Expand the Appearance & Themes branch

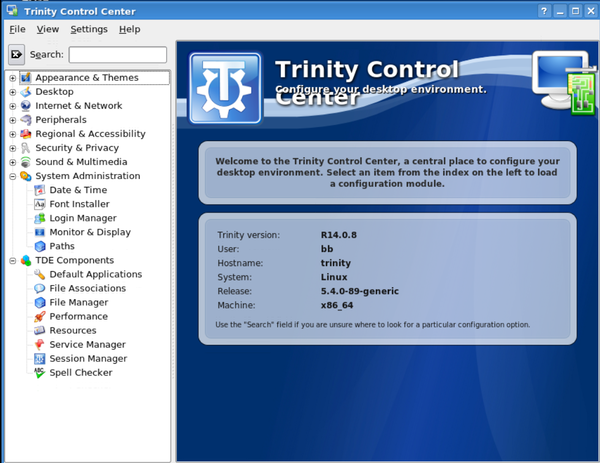(13, 78)
